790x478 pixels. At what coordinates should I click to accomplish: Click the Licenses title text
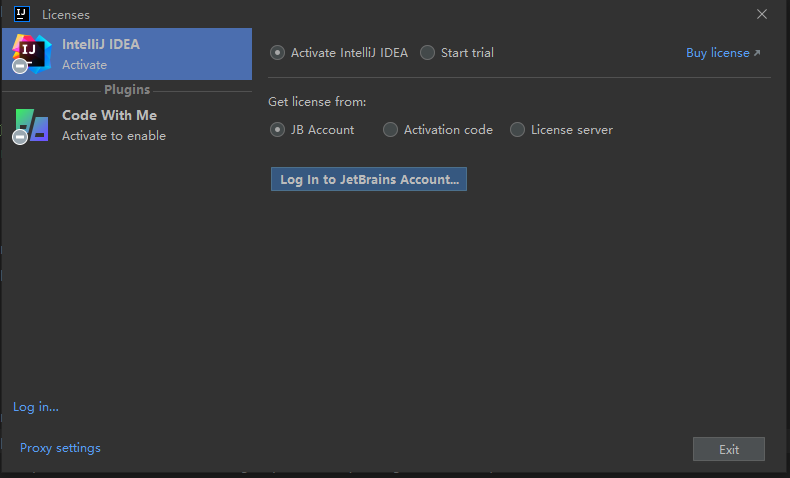pyautogui.click(x=66, y=14)
